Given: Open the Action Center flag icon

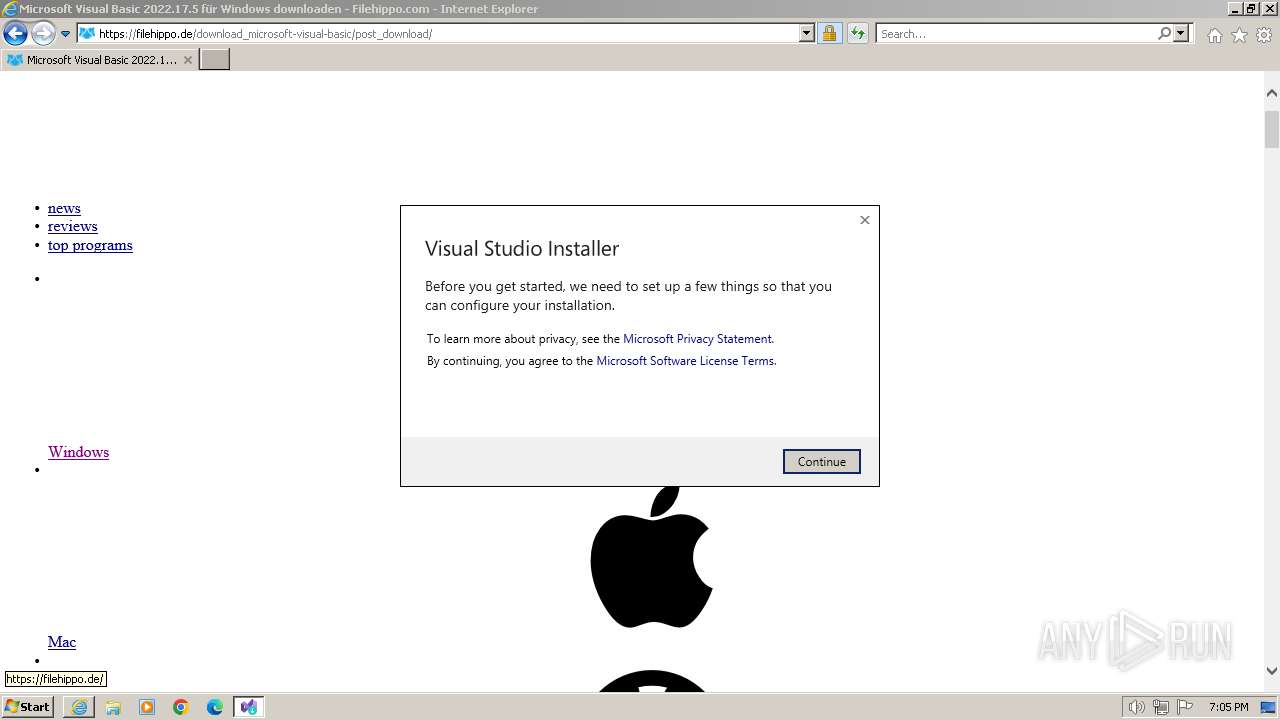Looking at the screenshot, I should (1185, 707).
